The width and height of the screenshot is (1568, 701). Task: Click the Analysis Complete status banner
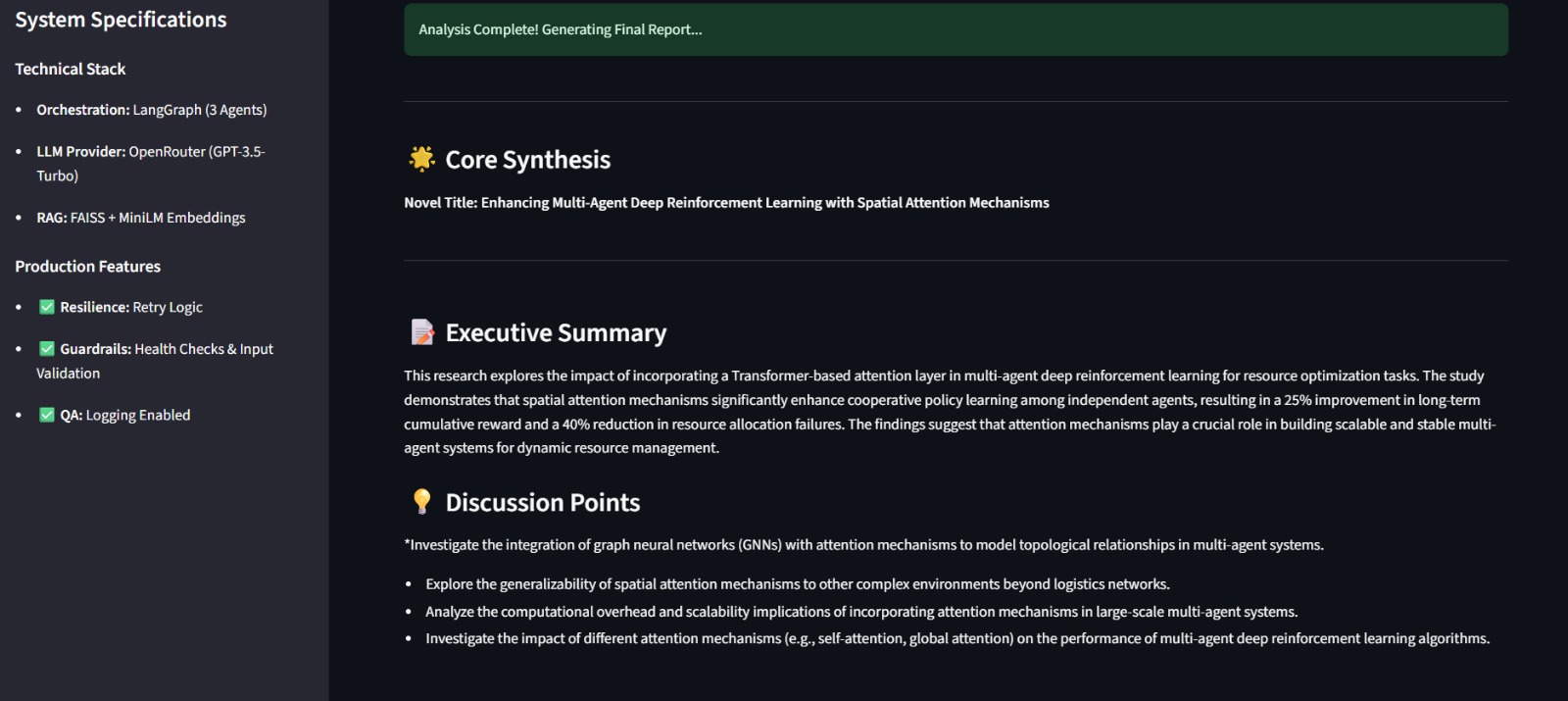pyautogui.click(x=955, y=29)
